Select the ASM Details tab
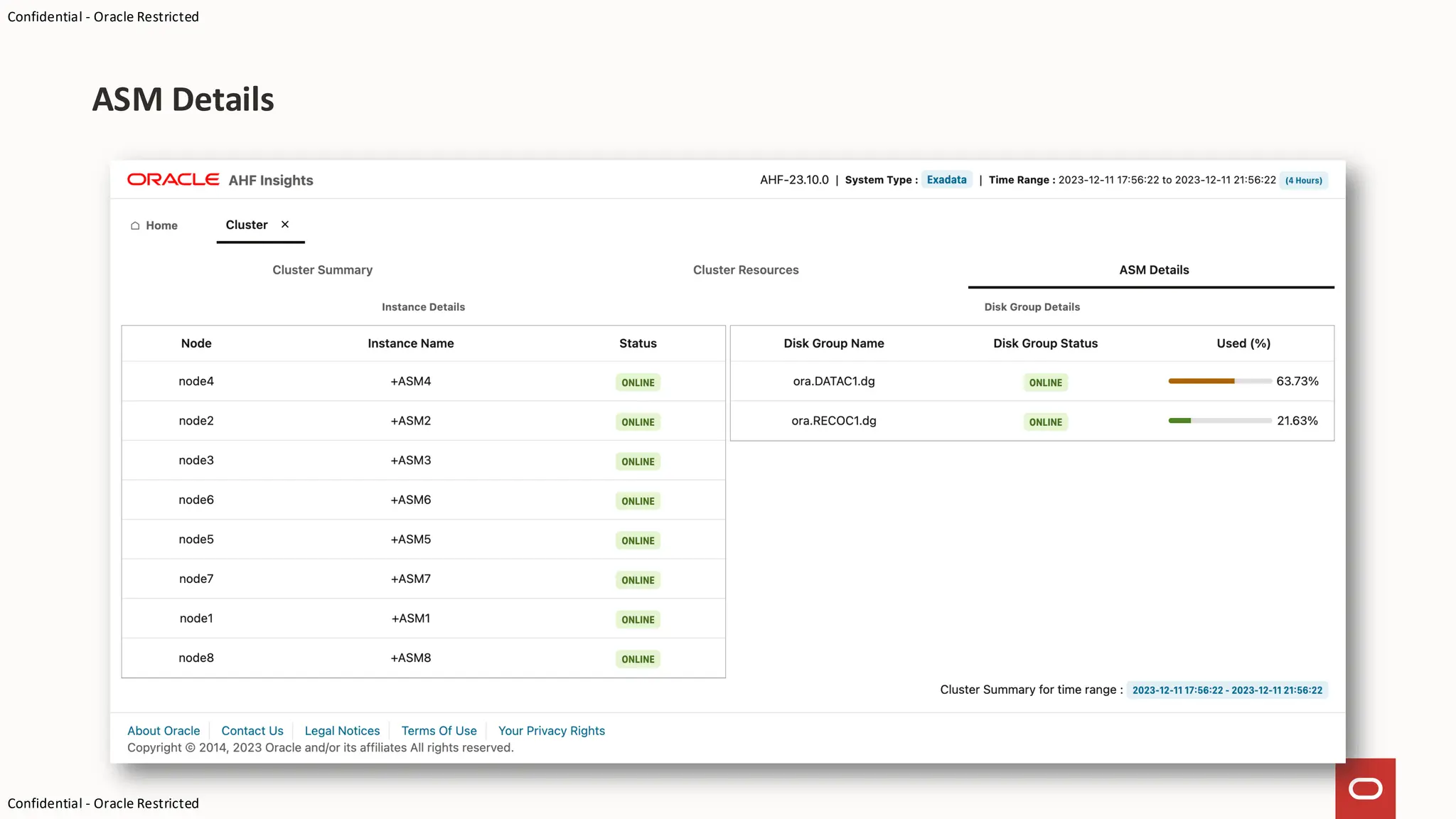 tap(1153, 270)
